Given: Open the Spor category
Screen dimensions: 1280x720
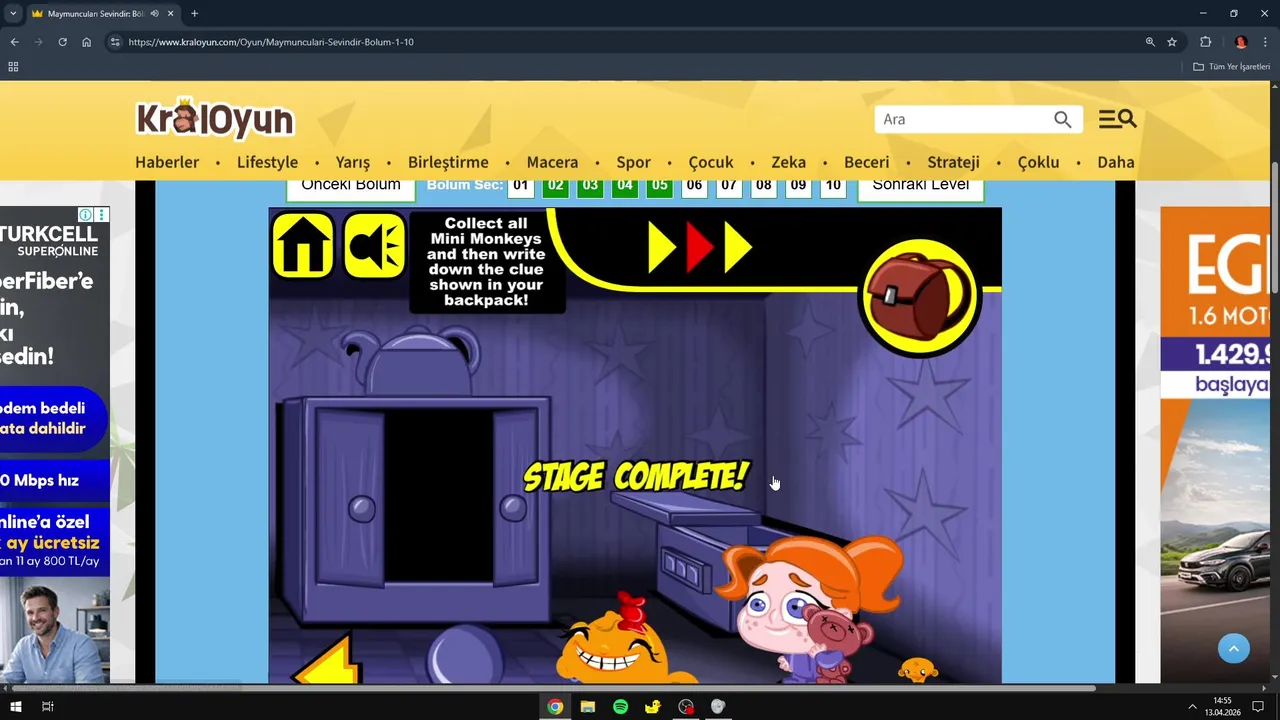Looking at the screenshot, I should click(633, 162).
